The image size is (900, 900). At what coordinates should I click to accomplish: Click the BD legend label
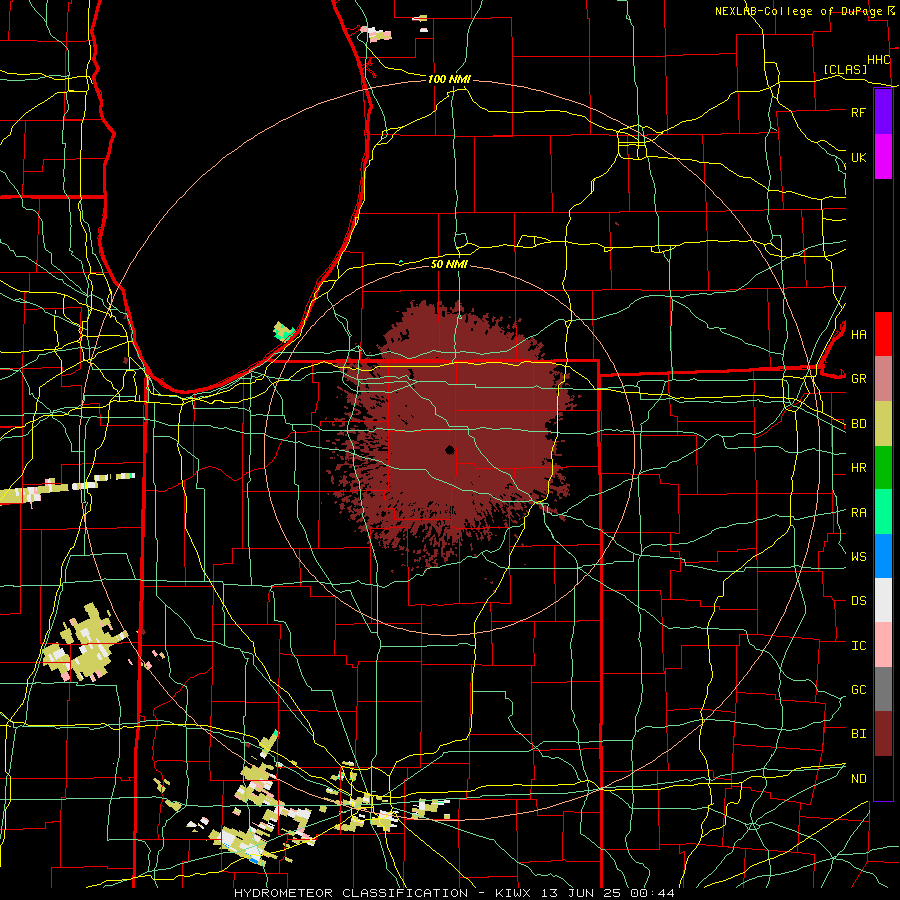click(x=858, y=424)
